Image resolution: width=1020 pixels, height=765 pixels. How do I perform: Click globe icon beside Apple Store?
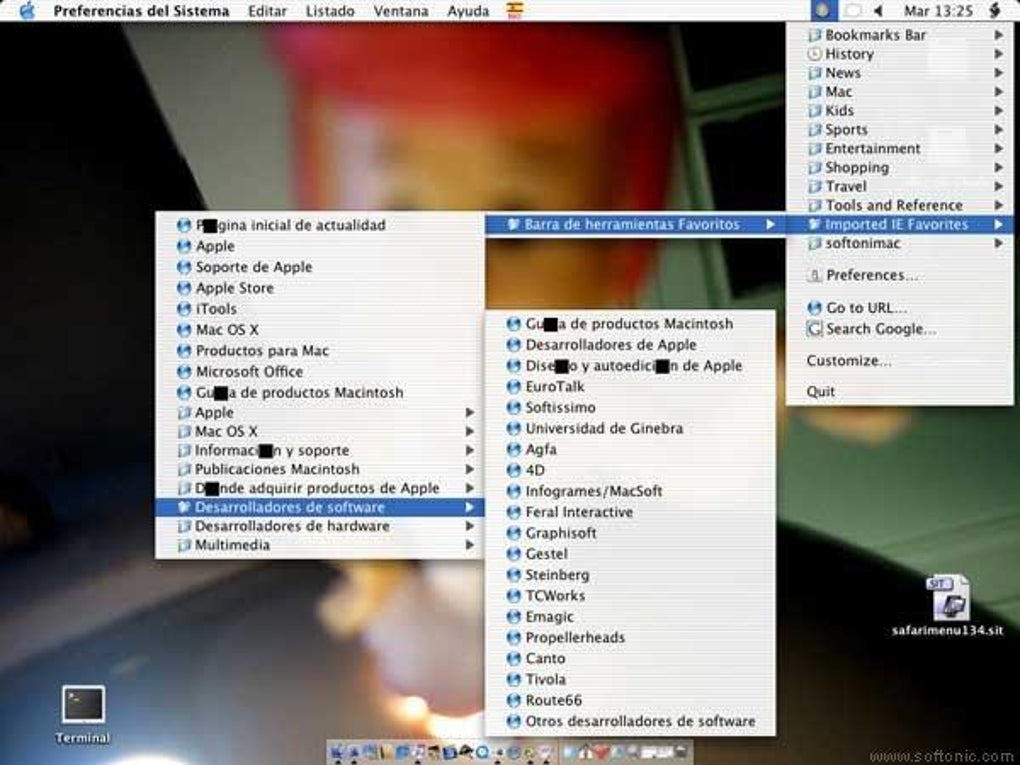click(x=184, y=288)
